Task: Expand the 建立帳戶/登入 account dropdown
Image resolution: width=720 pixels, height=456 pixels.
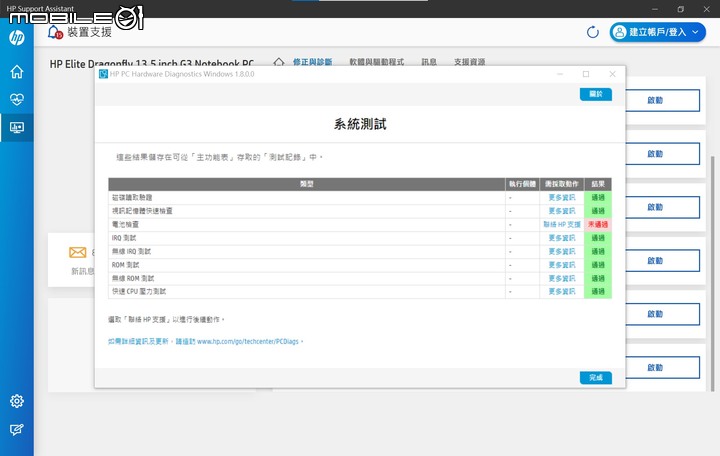Action: (657, 32)
